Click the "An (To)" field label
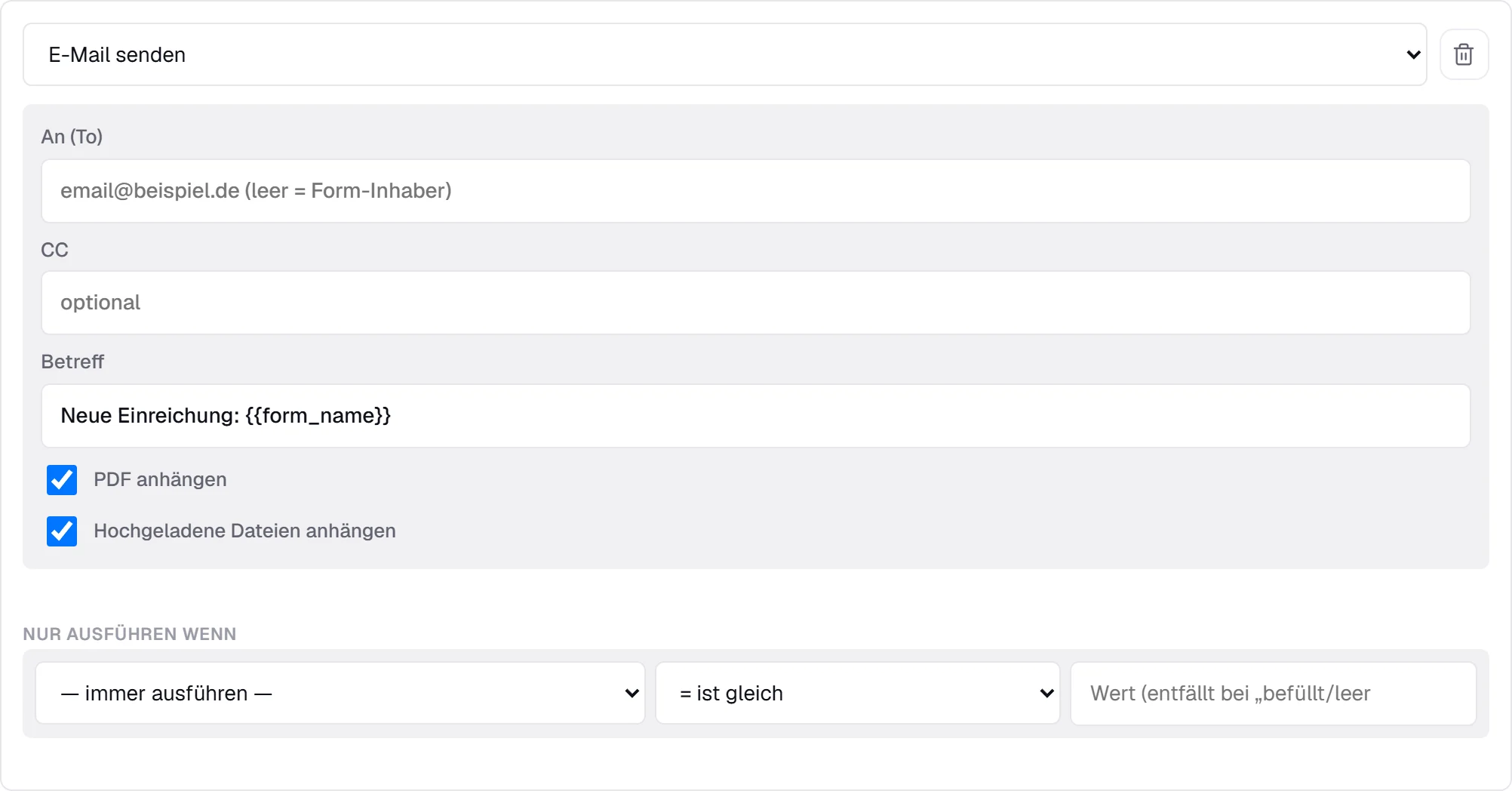This screenshot has width=1512, height=791. coord(72,137)
